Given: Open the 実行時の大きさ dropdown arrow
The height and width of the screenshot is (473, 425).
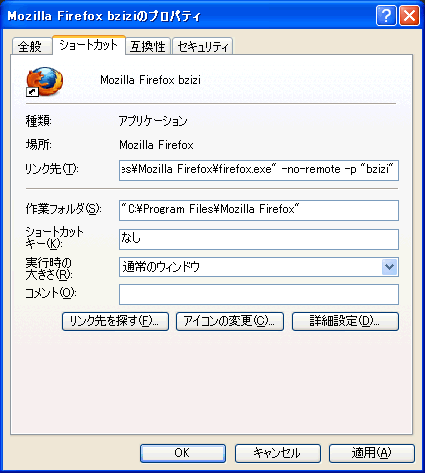Looking at the screenshot, I should pos(389,267).
